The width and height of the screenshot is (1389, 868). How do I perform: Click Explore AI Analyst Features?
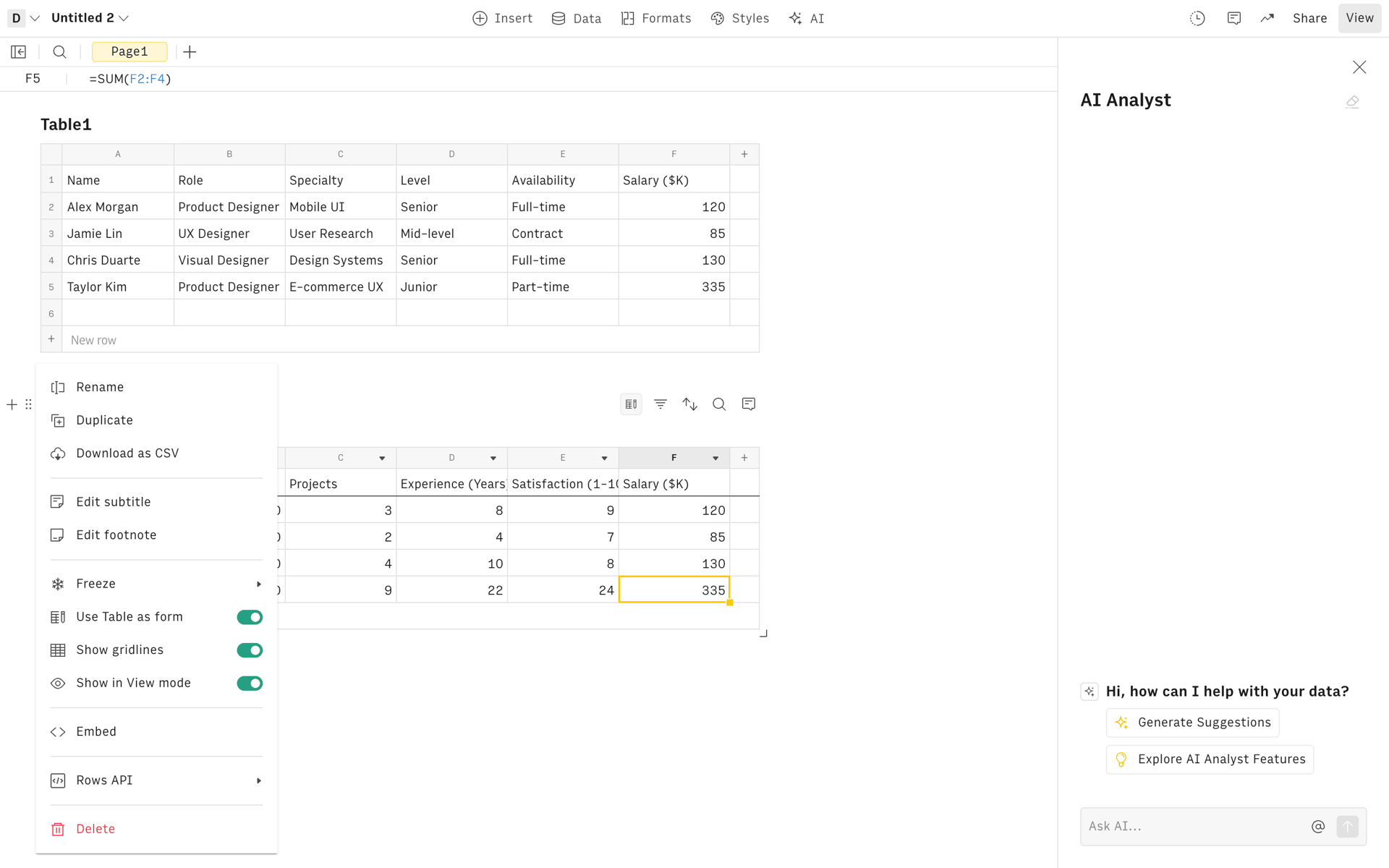pos(1210,759)
